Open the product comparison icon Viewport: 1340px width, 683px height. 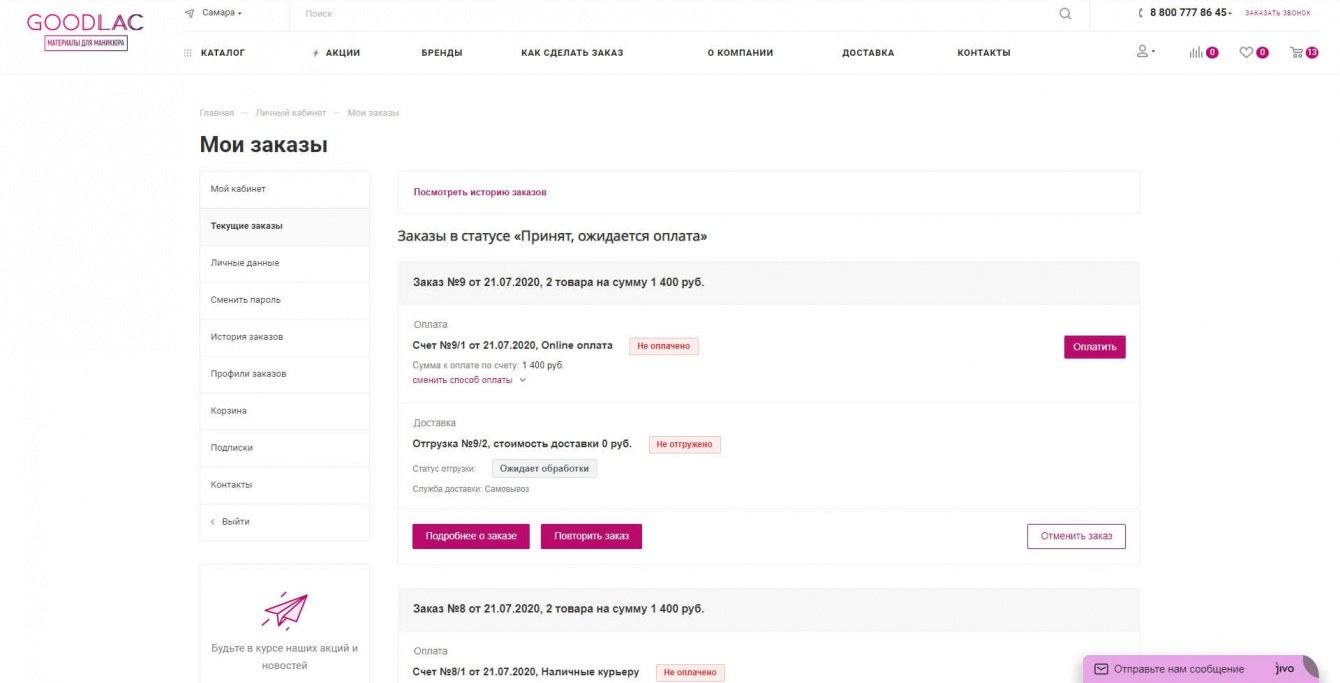pyautogui.click(x=1196, y=53)
